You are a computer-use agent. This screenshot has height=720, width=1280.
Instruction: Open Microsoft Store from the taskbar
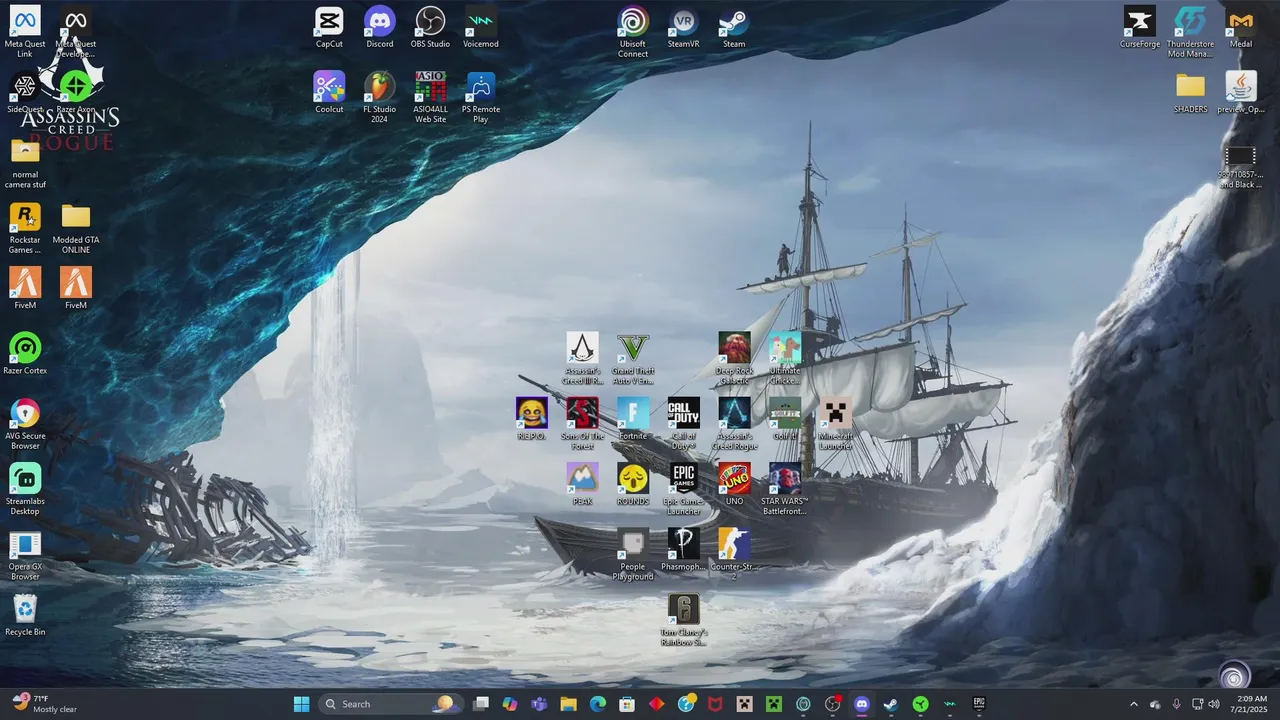click(627, 704)
